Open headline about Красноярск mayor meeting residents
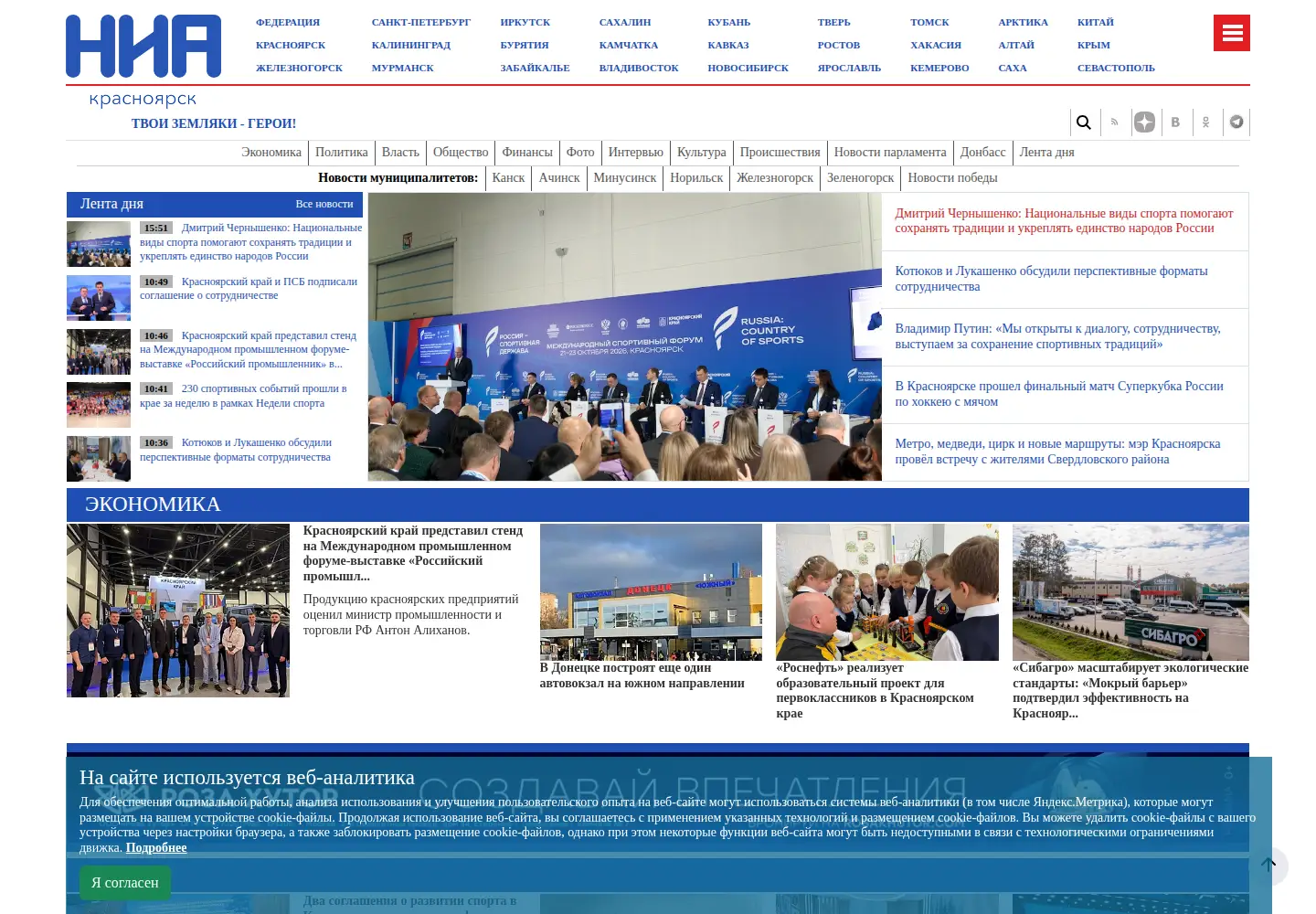Viewport: 1316px width, 914px height. pyautogui.click(x=1057, y=452)
